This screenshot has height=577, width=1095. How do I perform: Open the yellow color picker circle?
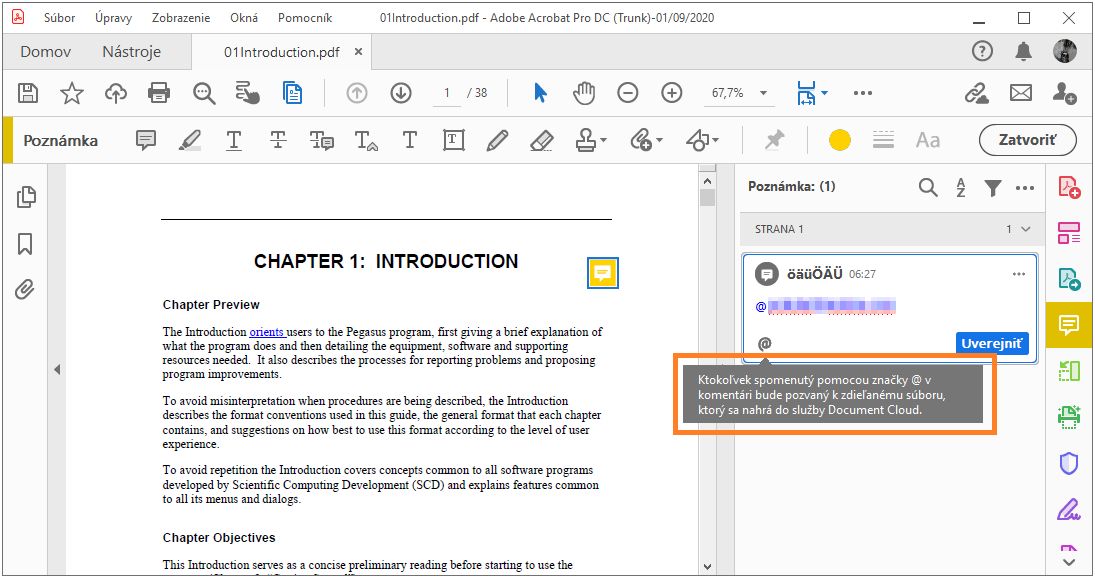click(x=840, y=141)
